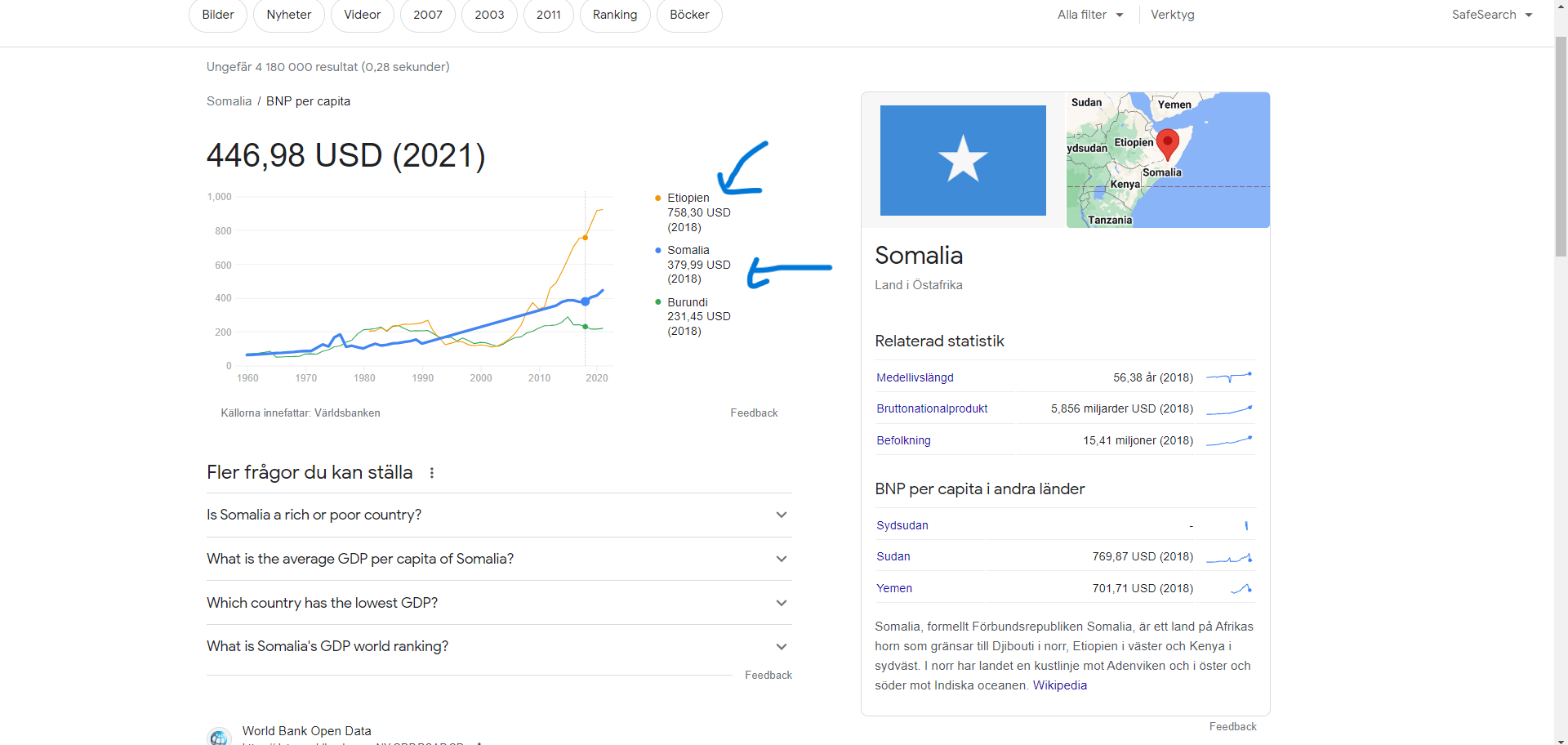Screen dimensions: 1568x745
Task: Click the Medellivslängd sparkline chart icon
Action: point(1229,377)
